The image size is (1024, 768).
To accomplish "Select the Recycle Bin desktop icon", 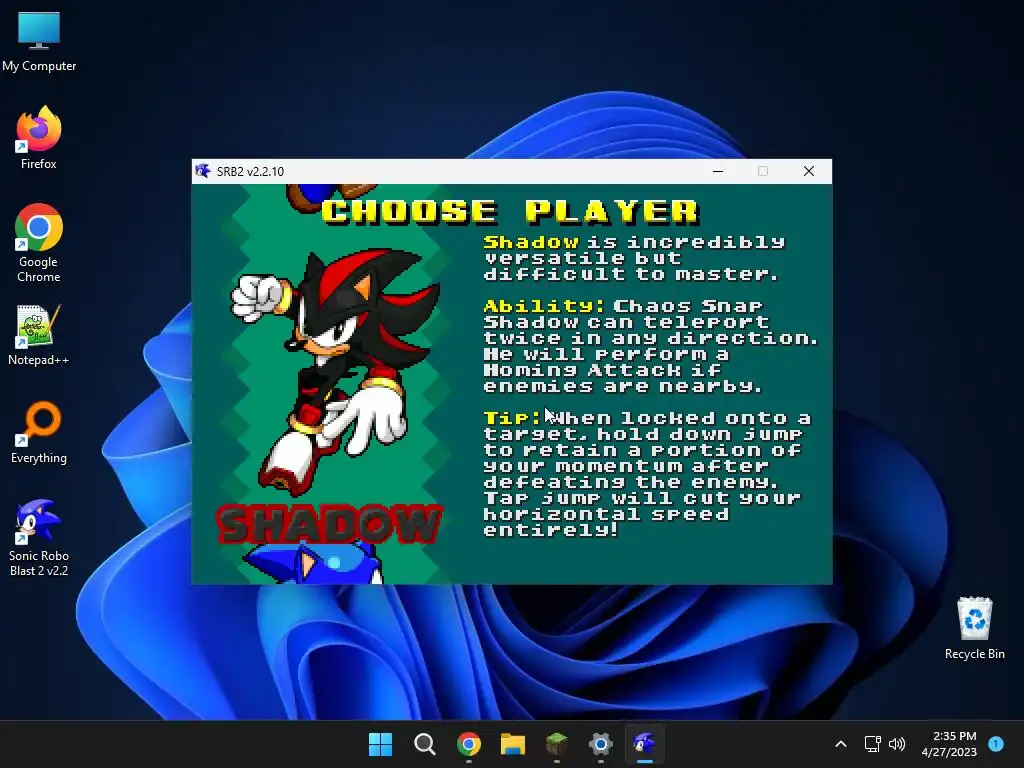I will tap(974, 628).
